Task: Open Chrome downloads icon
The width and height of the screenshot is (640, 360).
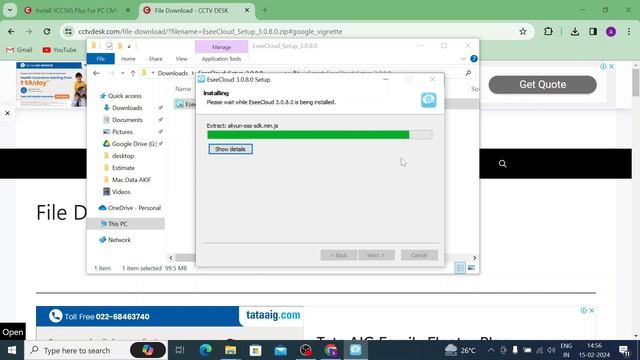Action: click(575, 31)
